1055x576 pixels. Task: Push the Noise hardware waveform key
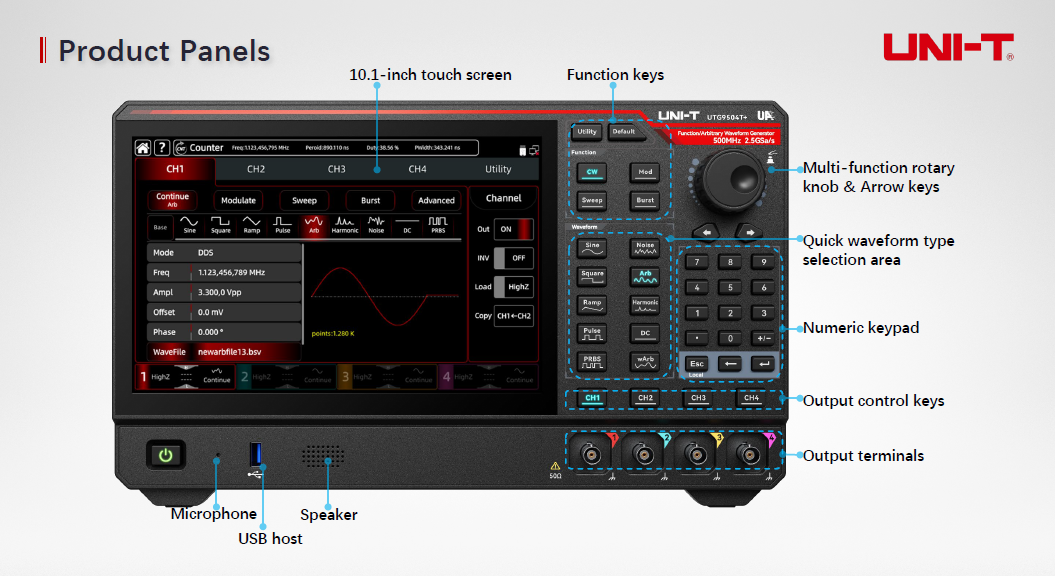[x=645, y=248]
